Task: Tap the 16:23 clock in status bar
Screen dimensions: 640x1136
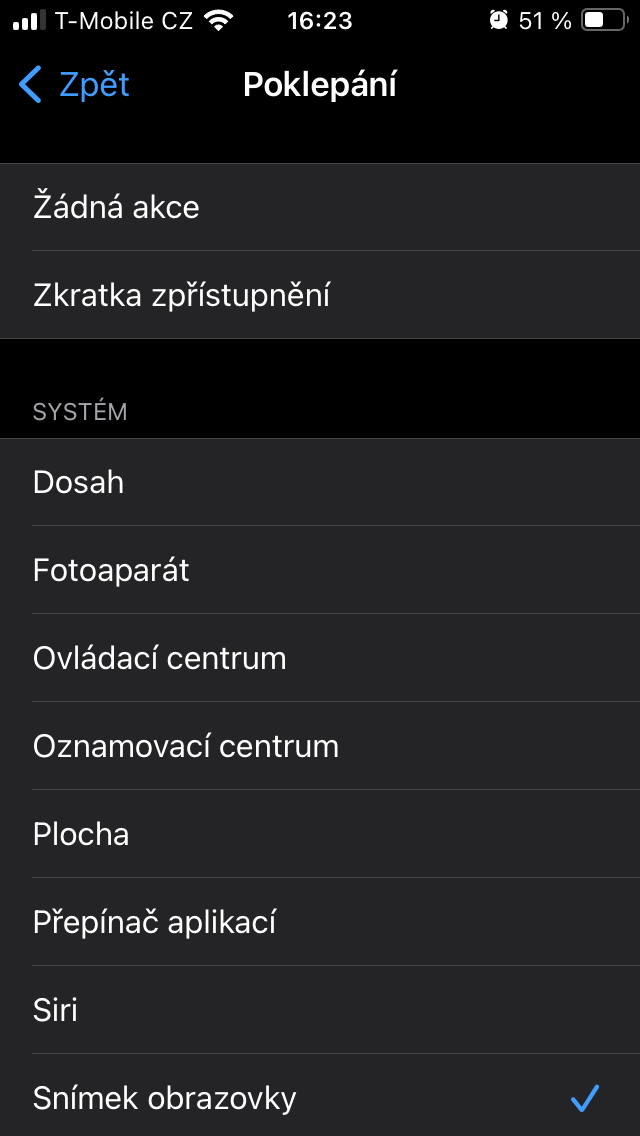Action: point(320,20)
